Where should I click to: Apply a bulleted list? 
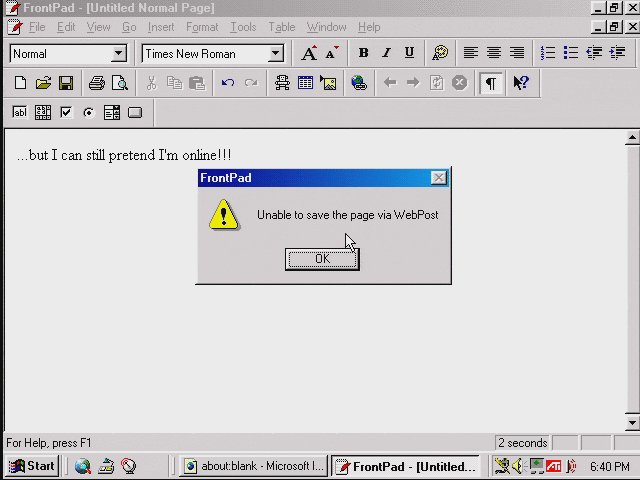coord(571,53)
